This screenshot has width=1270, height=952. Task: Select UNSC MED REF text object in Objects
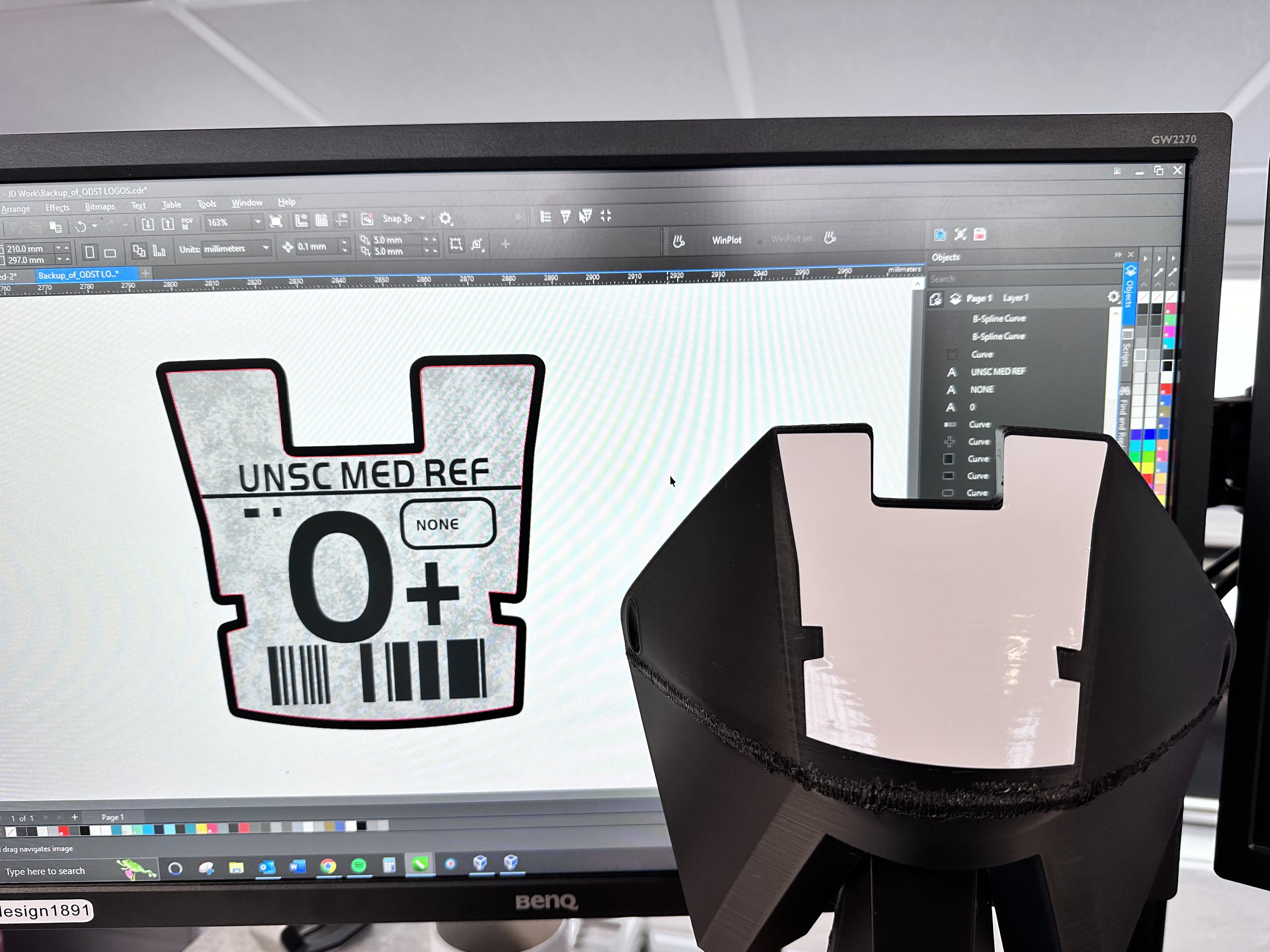pos(998,372)
